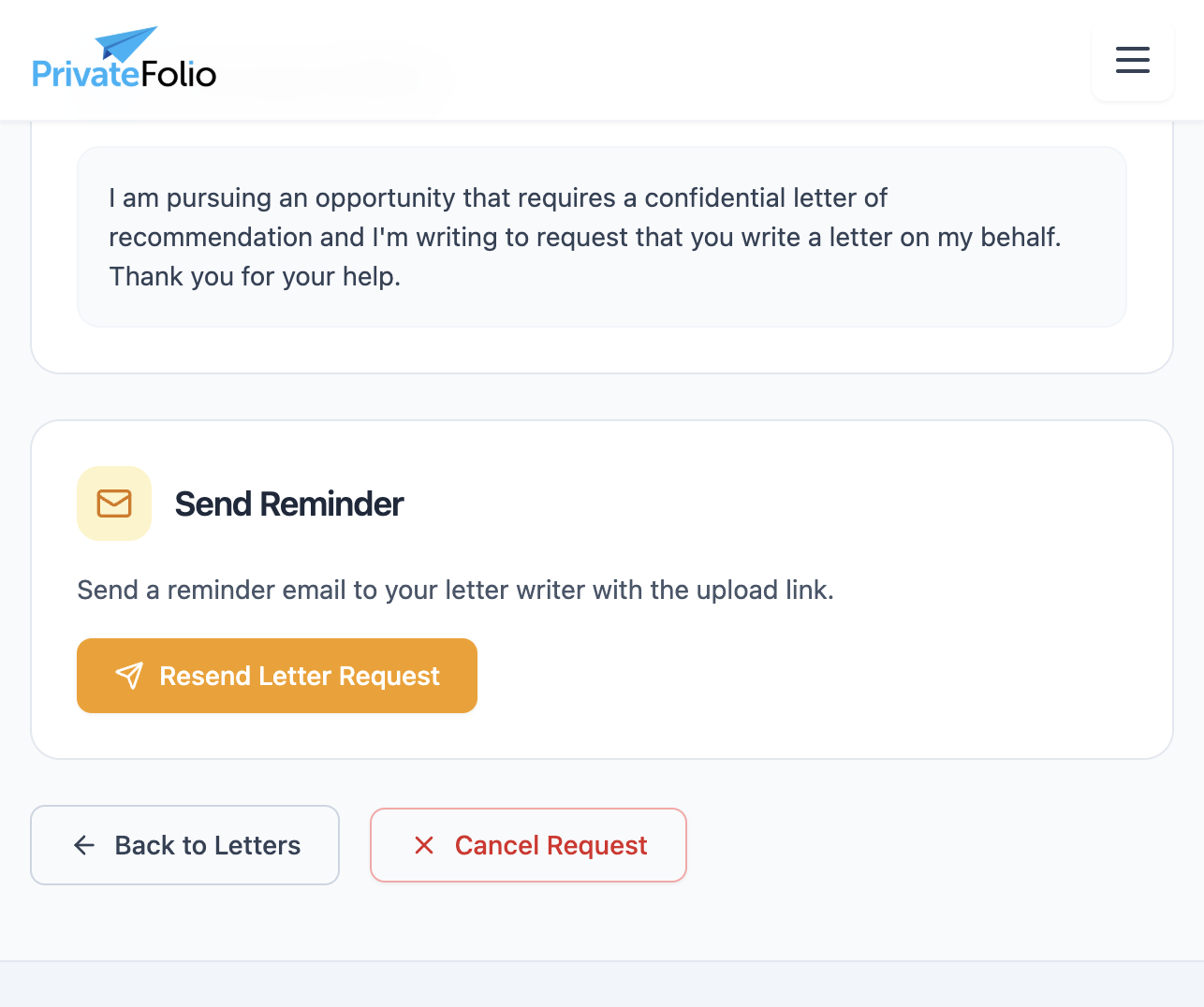Click the PrivateFolio paper plane logo icon

tap(126, 43)
